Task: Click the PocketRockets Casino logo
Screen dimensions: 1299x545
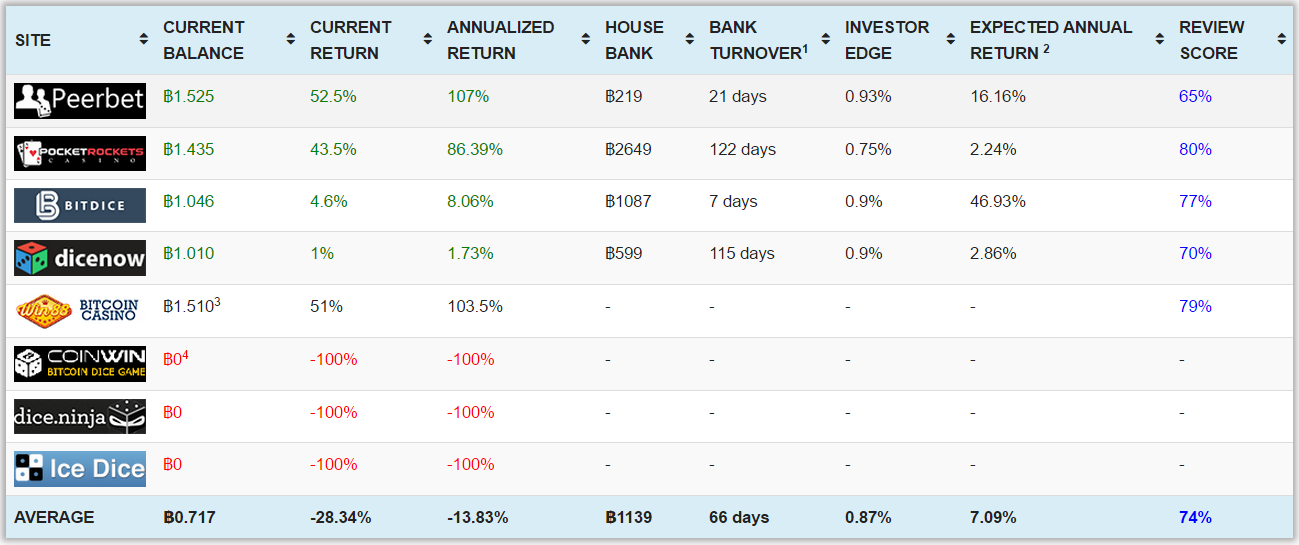Action: tap(80, 153)
